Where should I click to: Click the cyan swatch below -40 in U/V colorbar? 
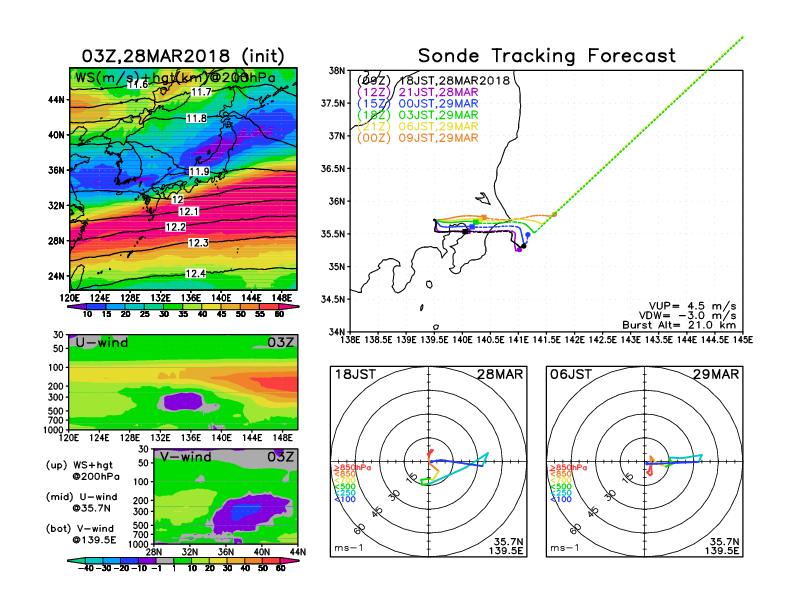[x=76, y=561]
